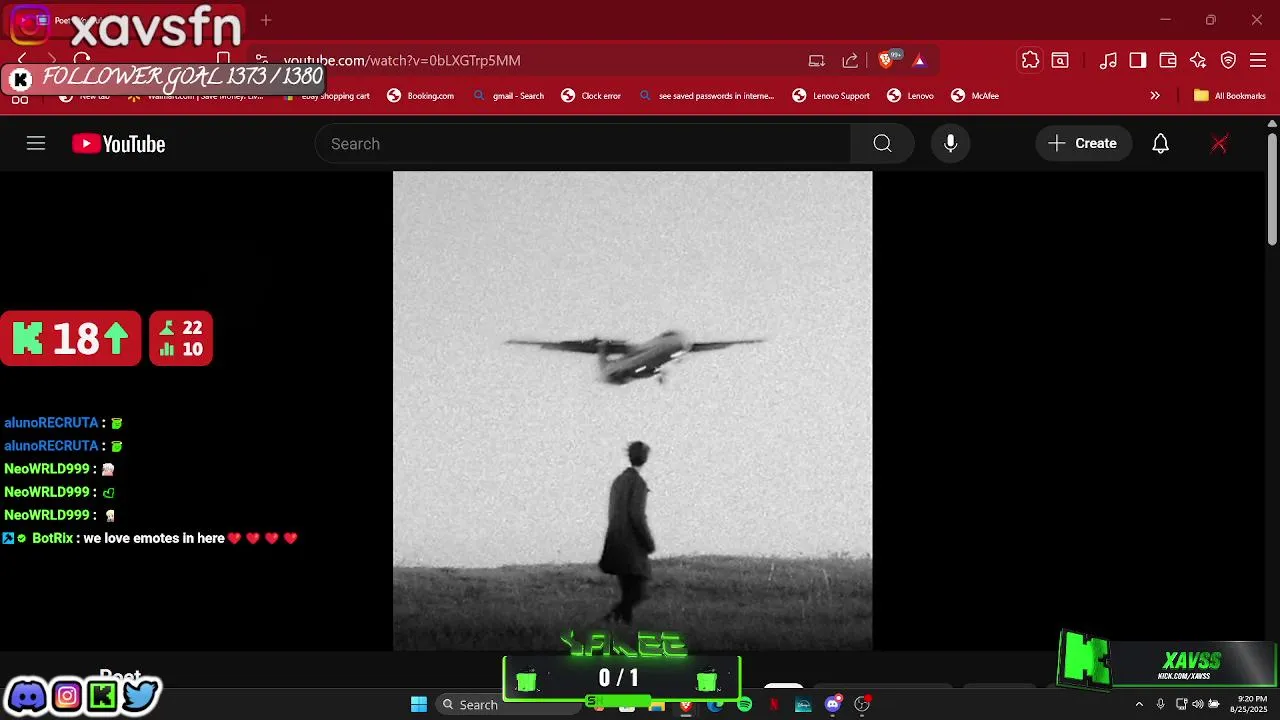Expand hidden bookmarks chevron

click(x=1155, y=96)
